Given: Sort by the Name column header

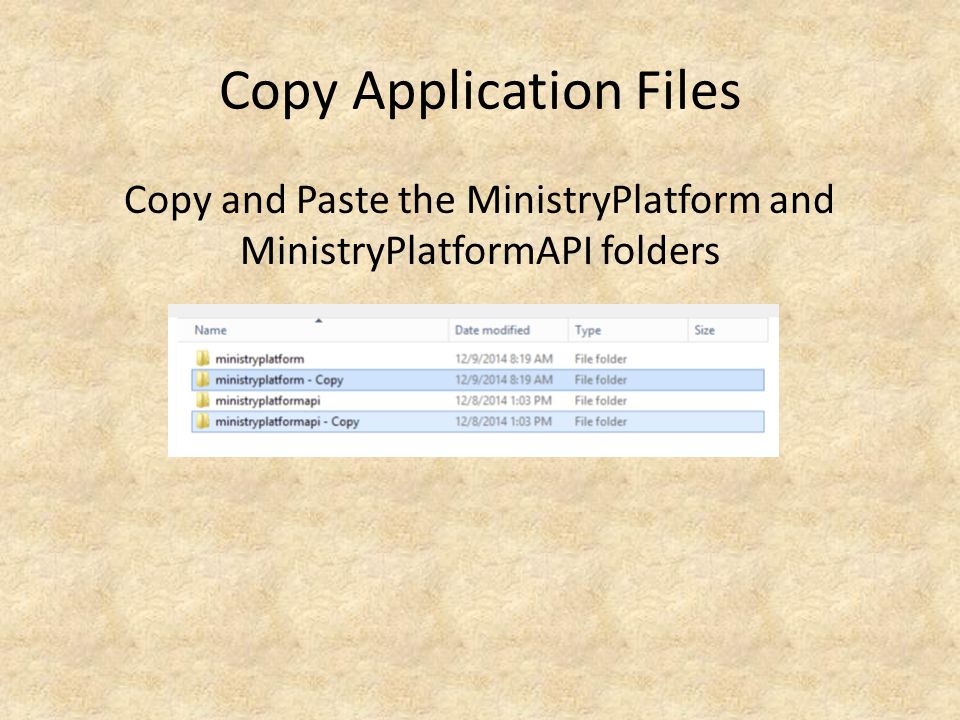Looking at the screenshot, I should pos(211,330).
